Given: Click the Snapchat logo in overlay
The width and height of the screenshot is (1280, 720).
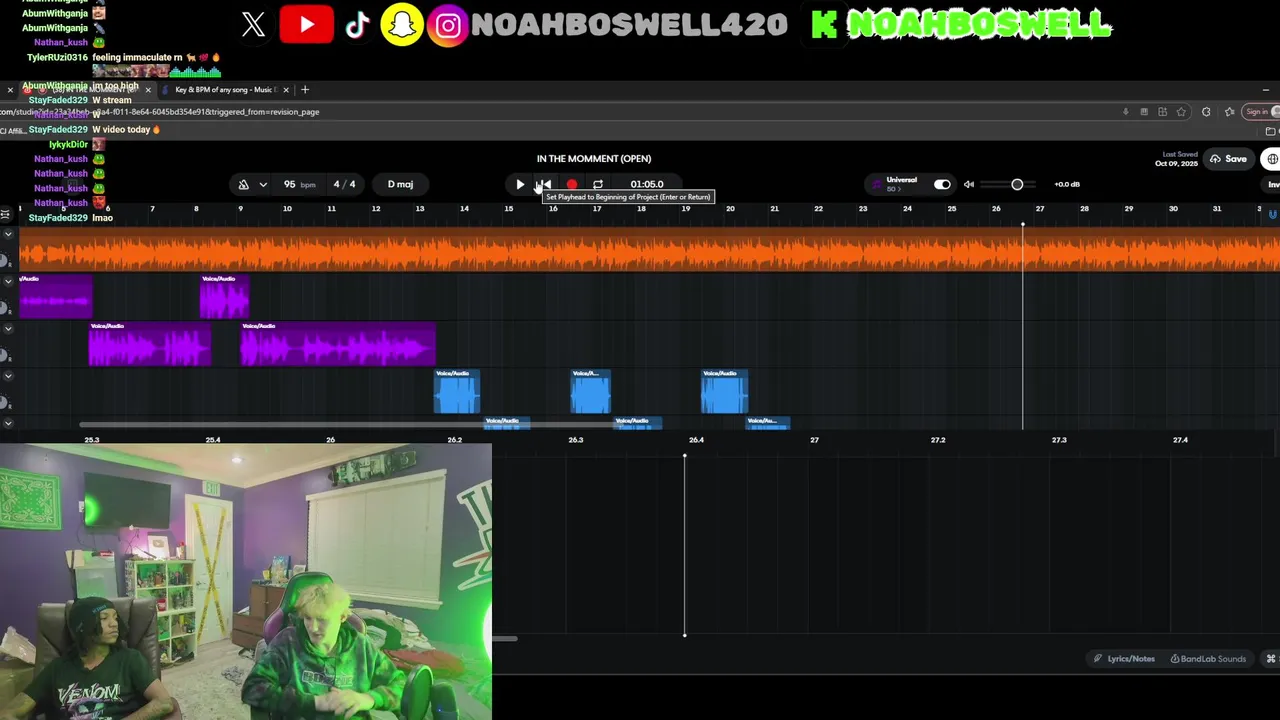Looking at the screenshot, I should (x=402, y=25).
